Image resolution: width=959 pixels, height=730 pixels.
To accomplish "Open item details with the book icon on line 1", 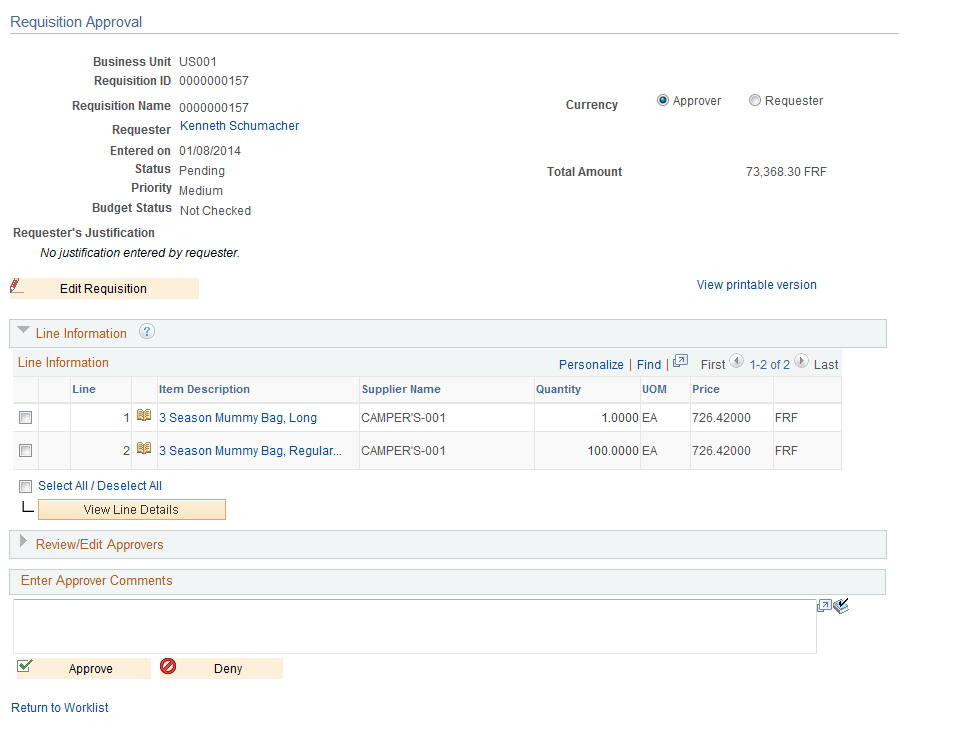I will [144, 417].
